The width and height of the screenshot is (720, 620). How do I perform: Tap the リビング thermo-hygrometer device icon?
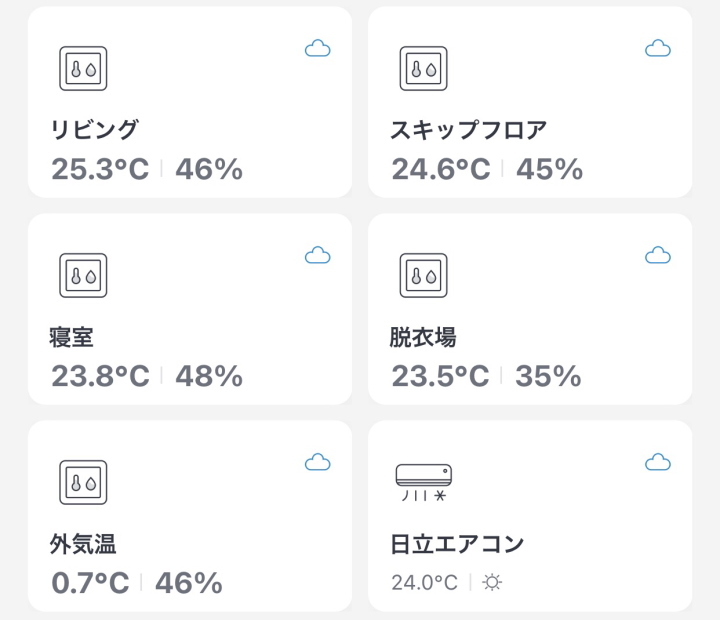[x=83, y=68]
